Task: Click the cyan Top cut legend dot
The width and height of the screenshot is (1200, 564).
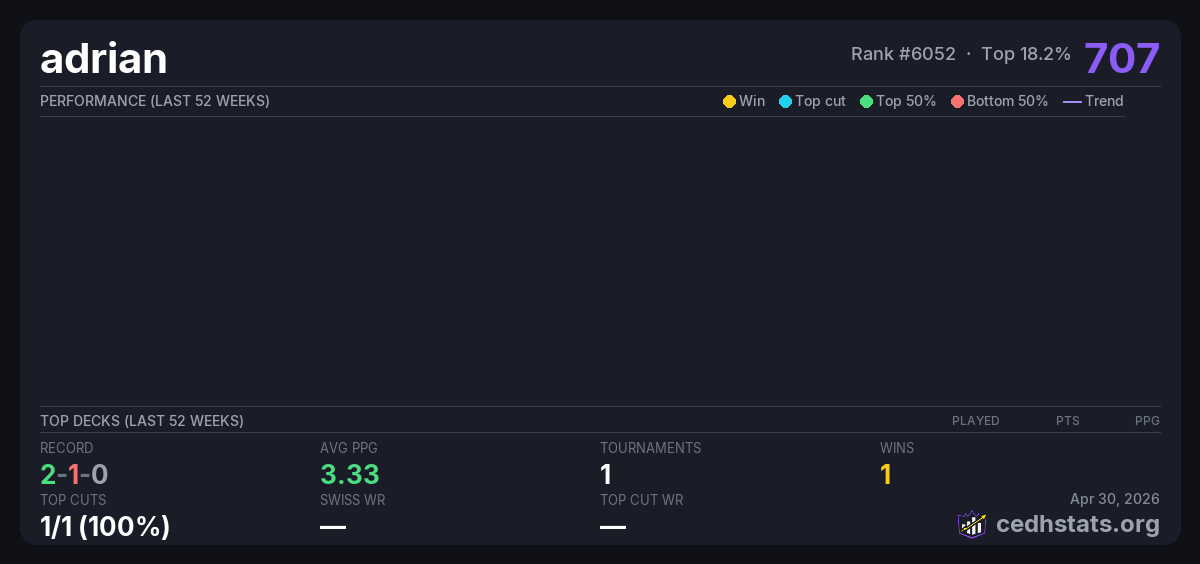Action: [785, 101]
